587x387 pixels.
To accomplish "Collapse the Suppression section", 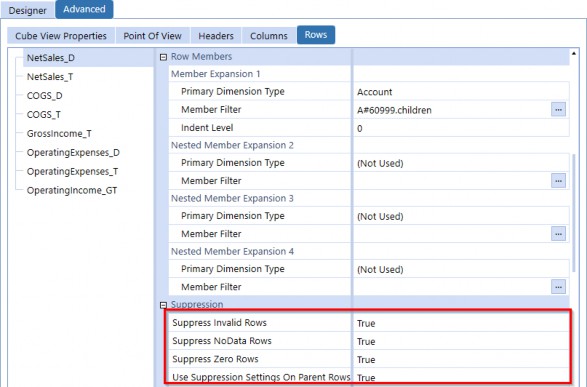I will pyautogui.click(x=163, y=305).
